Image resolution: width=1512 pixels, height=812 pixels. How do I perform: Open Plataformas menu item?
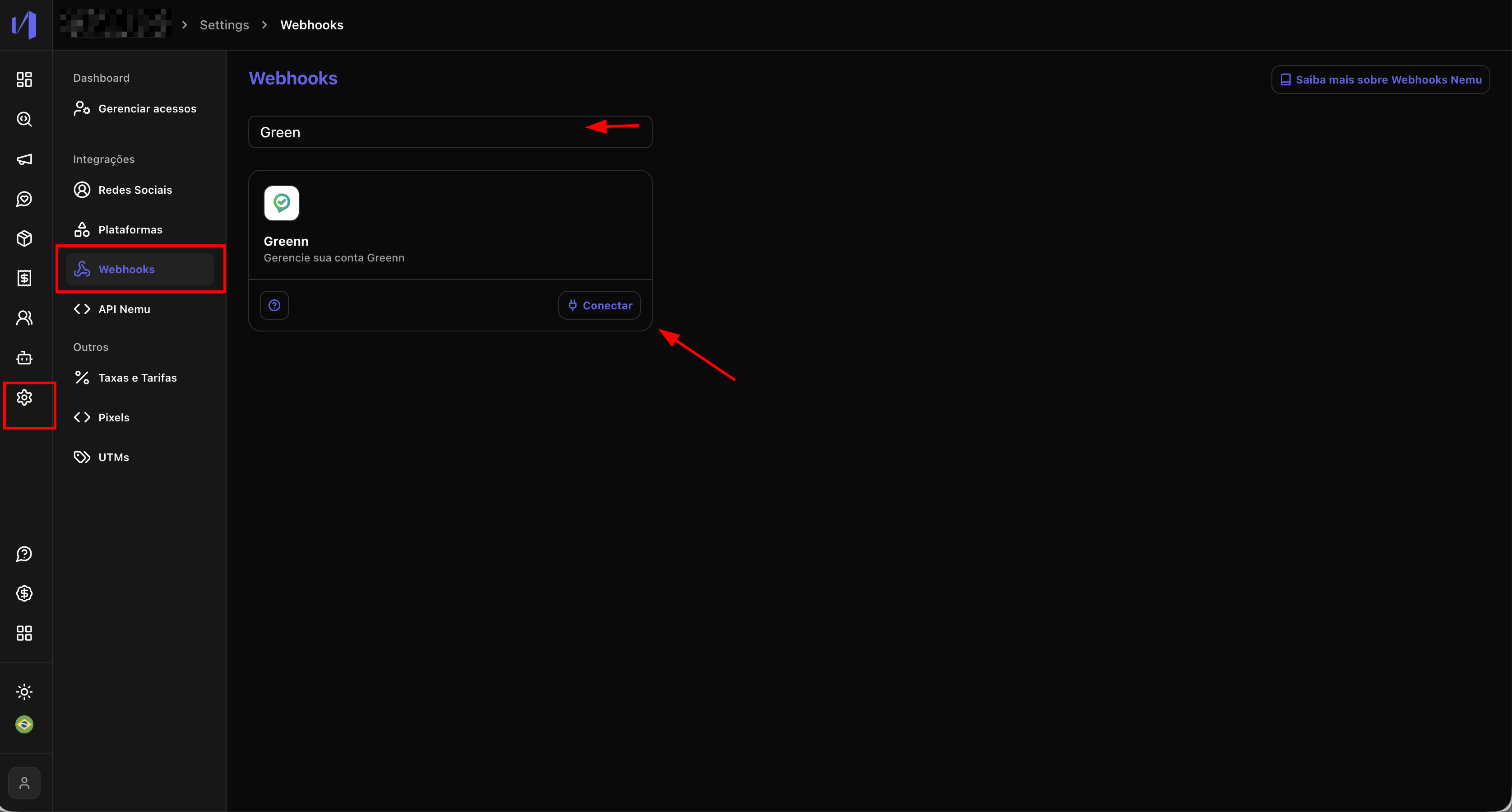130,229
